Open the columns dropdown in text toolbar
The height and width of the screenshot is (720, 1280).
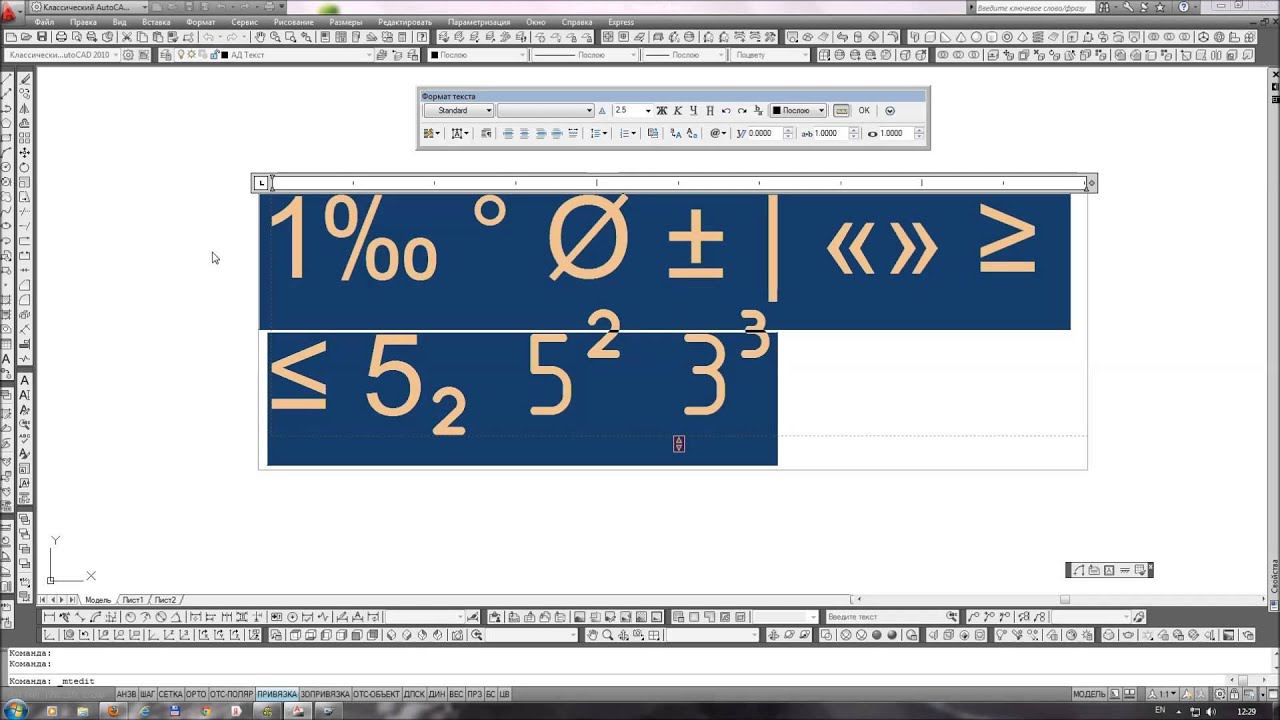point(432,133)
